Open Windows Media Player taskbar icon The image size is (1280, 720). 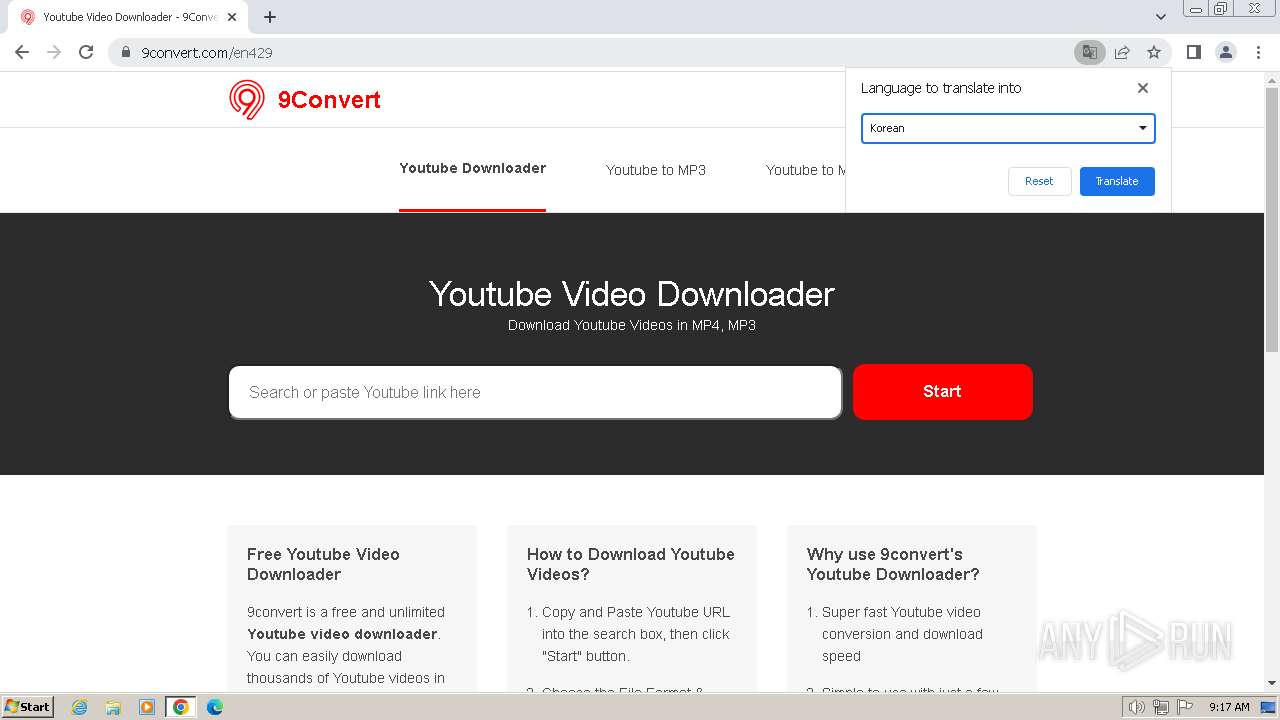(x=147, y=707)
